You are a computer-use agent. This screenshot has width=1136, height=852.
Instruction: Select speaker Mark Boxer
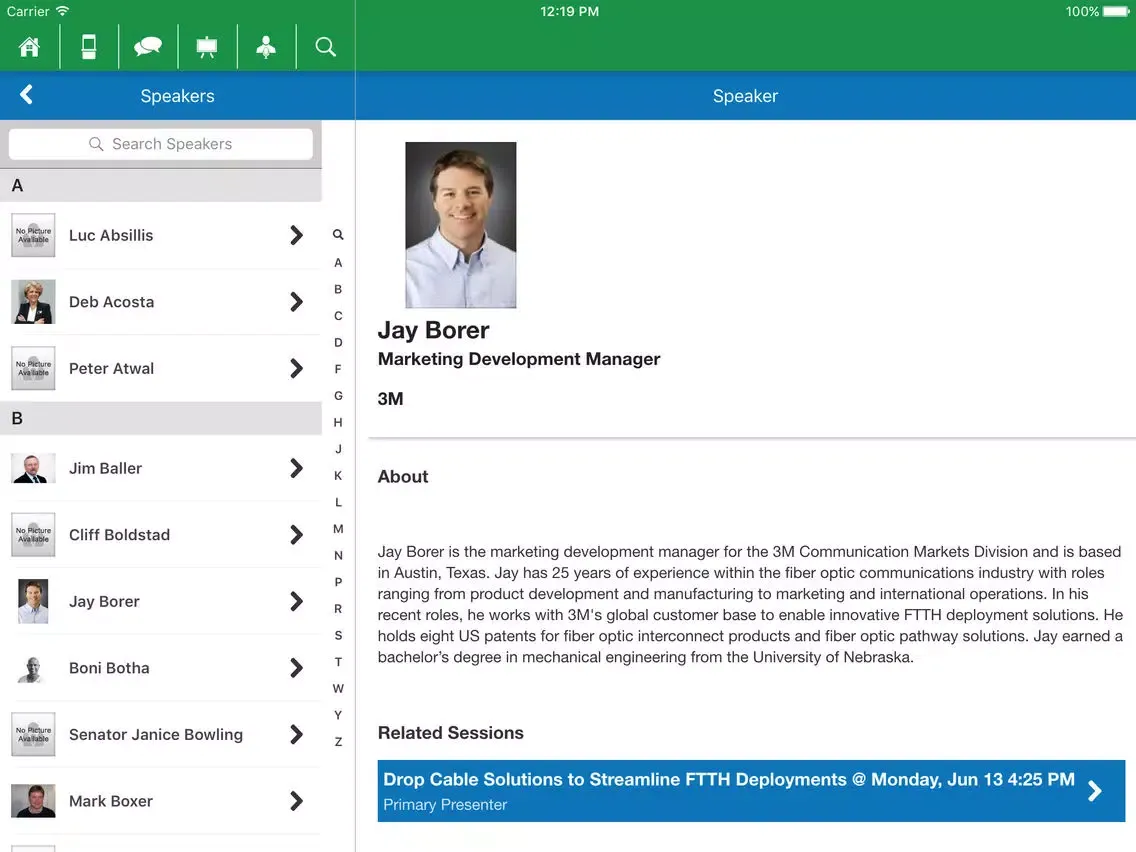pyautogui.click(x=161, y=802)
